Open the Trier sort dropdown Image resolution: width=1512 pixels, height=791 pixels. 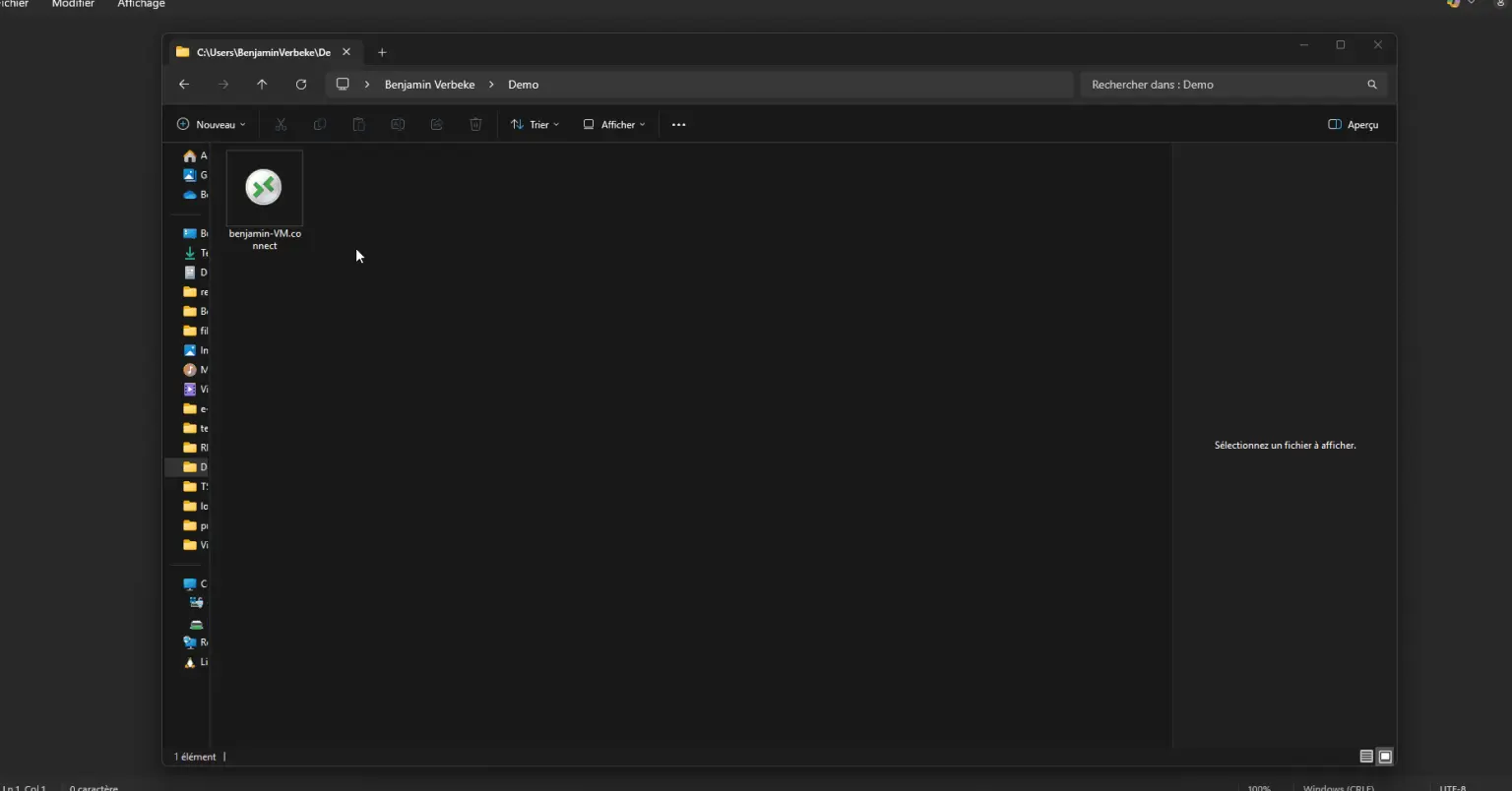click(x=535, y=125)
